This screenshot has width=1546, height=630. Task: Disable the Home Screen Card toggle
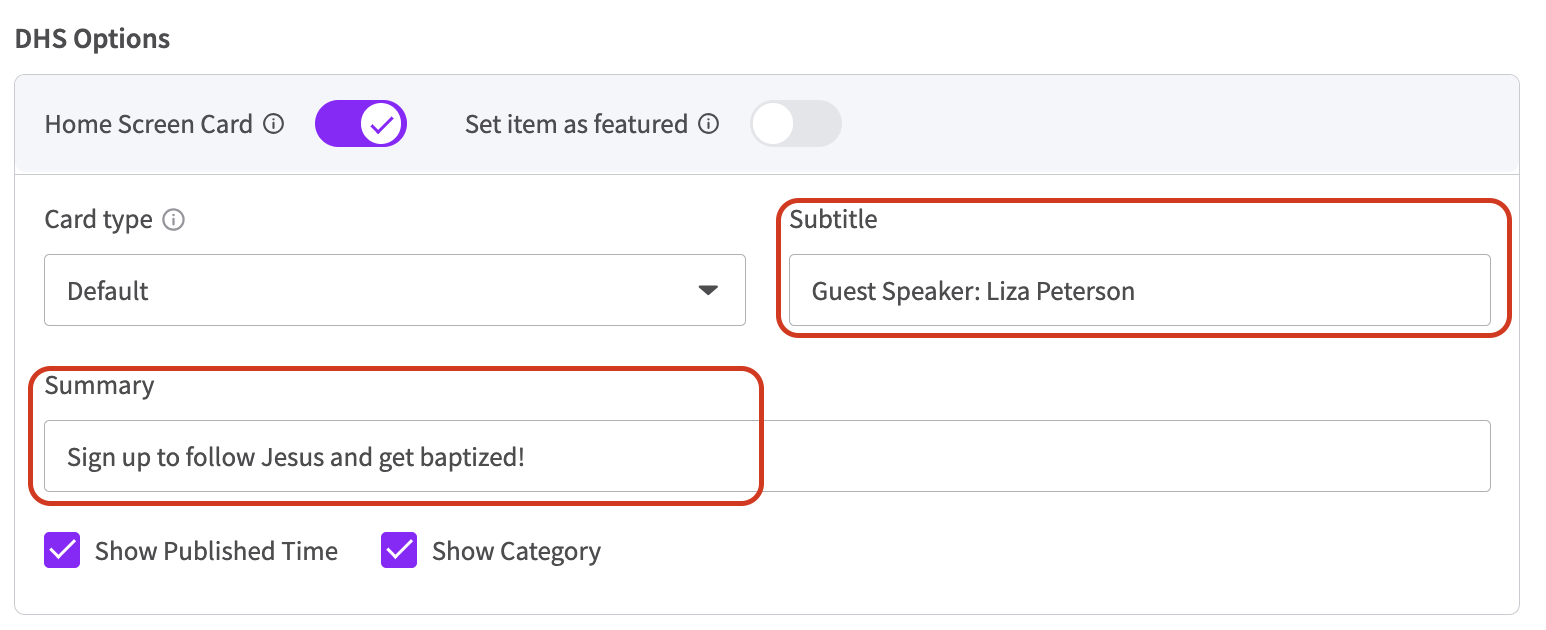click(360, 125)
